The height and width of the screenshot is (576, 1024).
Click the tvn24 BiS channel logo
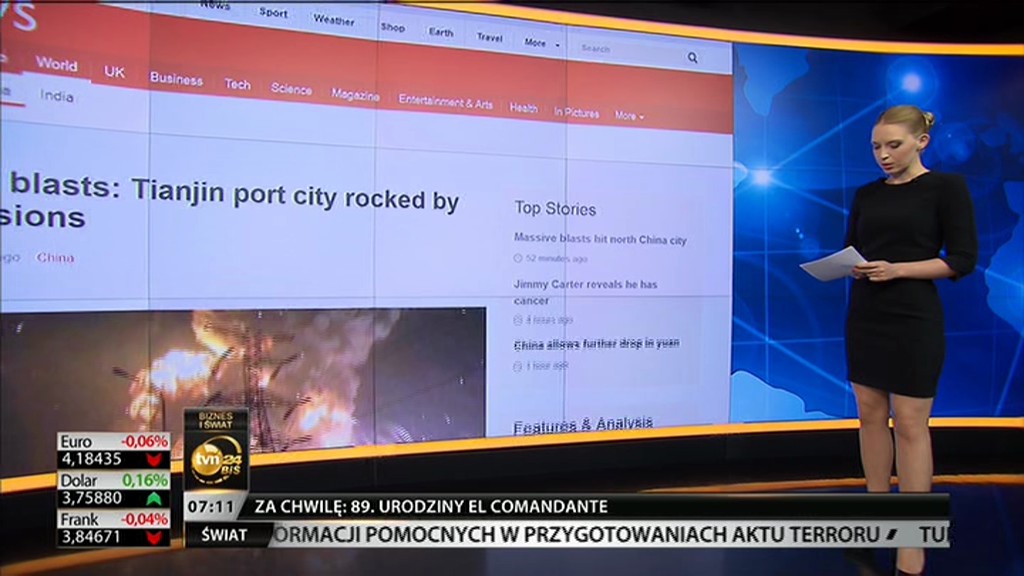click(x=216, y=460)
